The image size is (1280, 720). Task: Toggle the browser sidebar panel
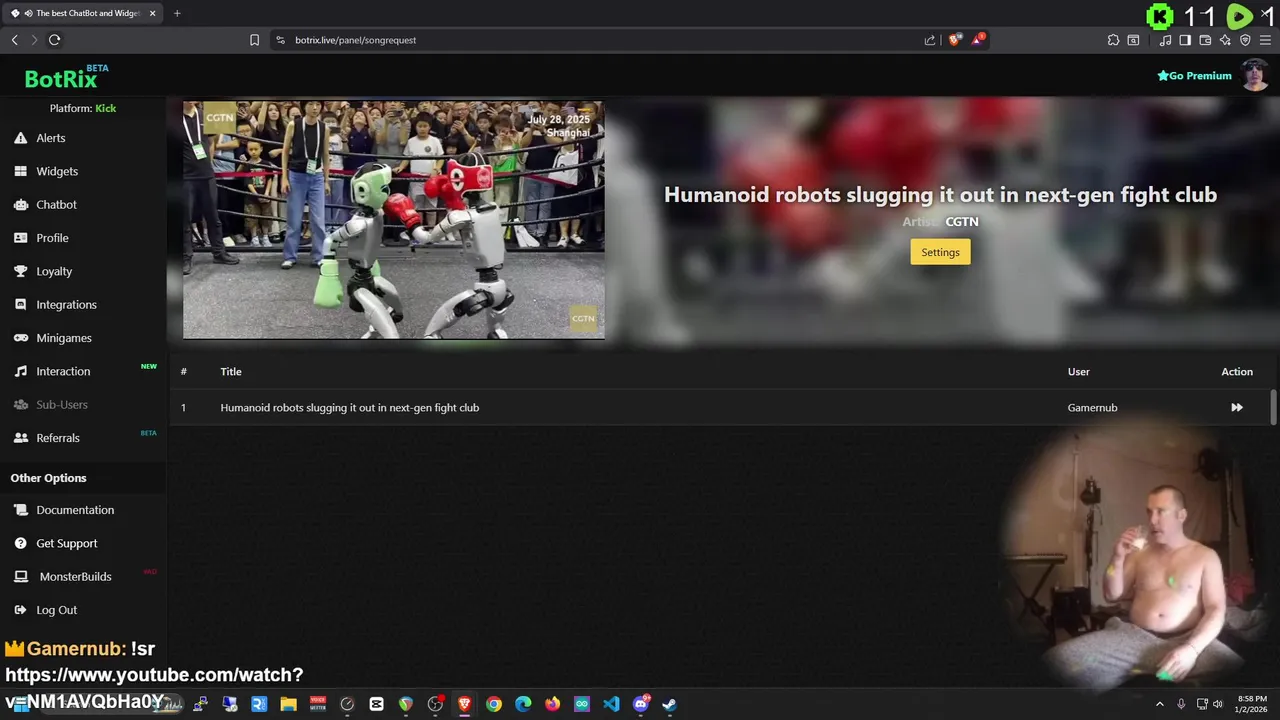click(1185, 40)
